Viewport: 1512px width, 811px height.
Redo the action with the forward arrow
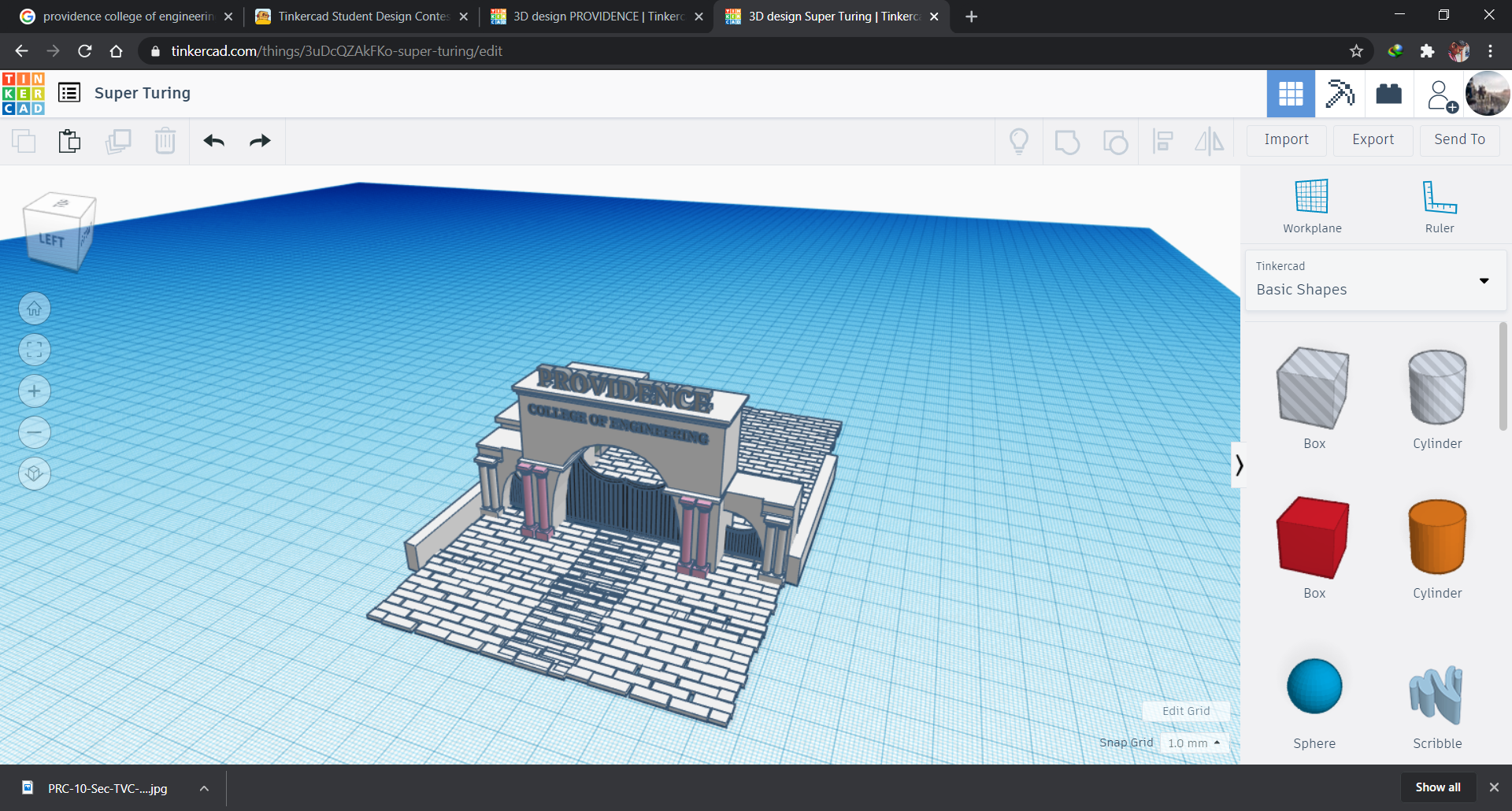click(260, 141)
